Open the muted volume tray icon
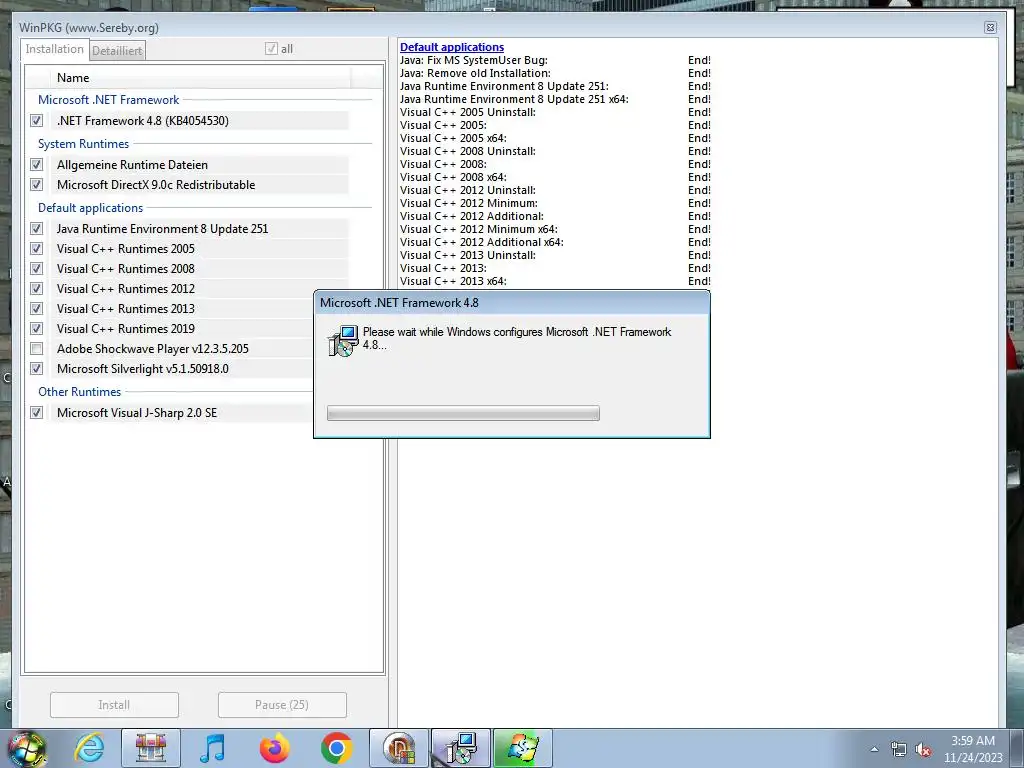The height and width of the screenshot is (768, 1024). (x=923, y=750)
